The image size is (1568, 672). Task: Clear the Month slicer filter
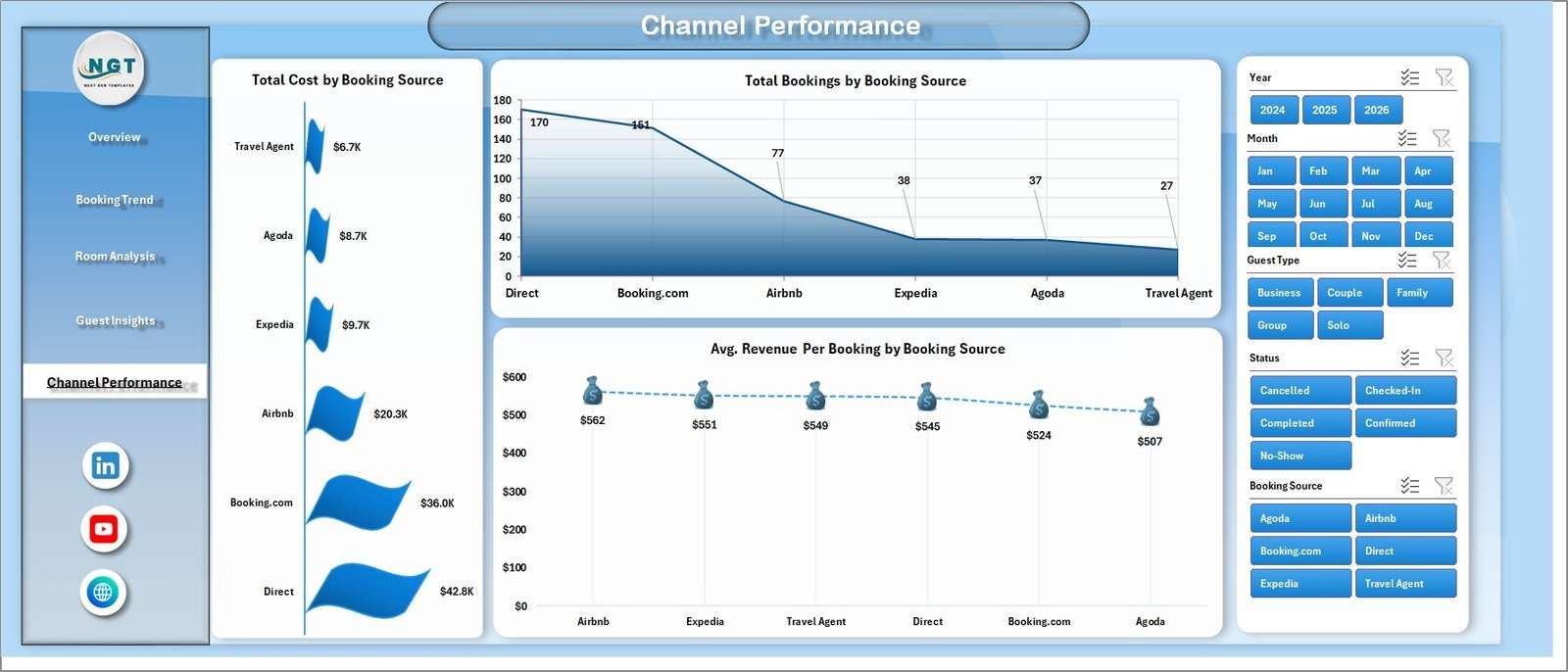click(x=1442, y=138)
